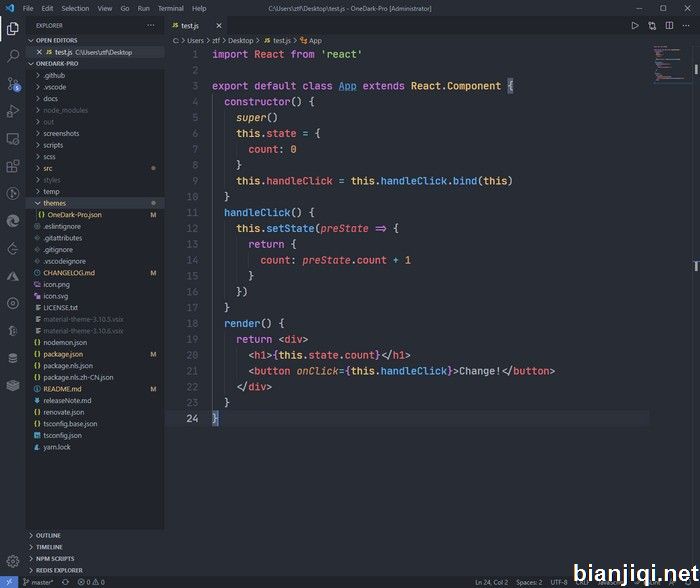
Task: Open tsconfig.json file
Action: (95, 435)
